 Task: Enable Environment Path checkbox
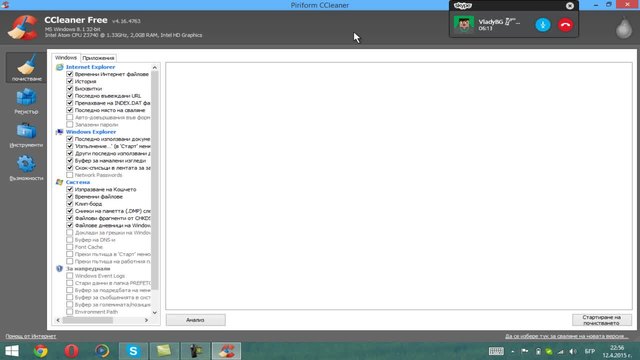point(70,312)
